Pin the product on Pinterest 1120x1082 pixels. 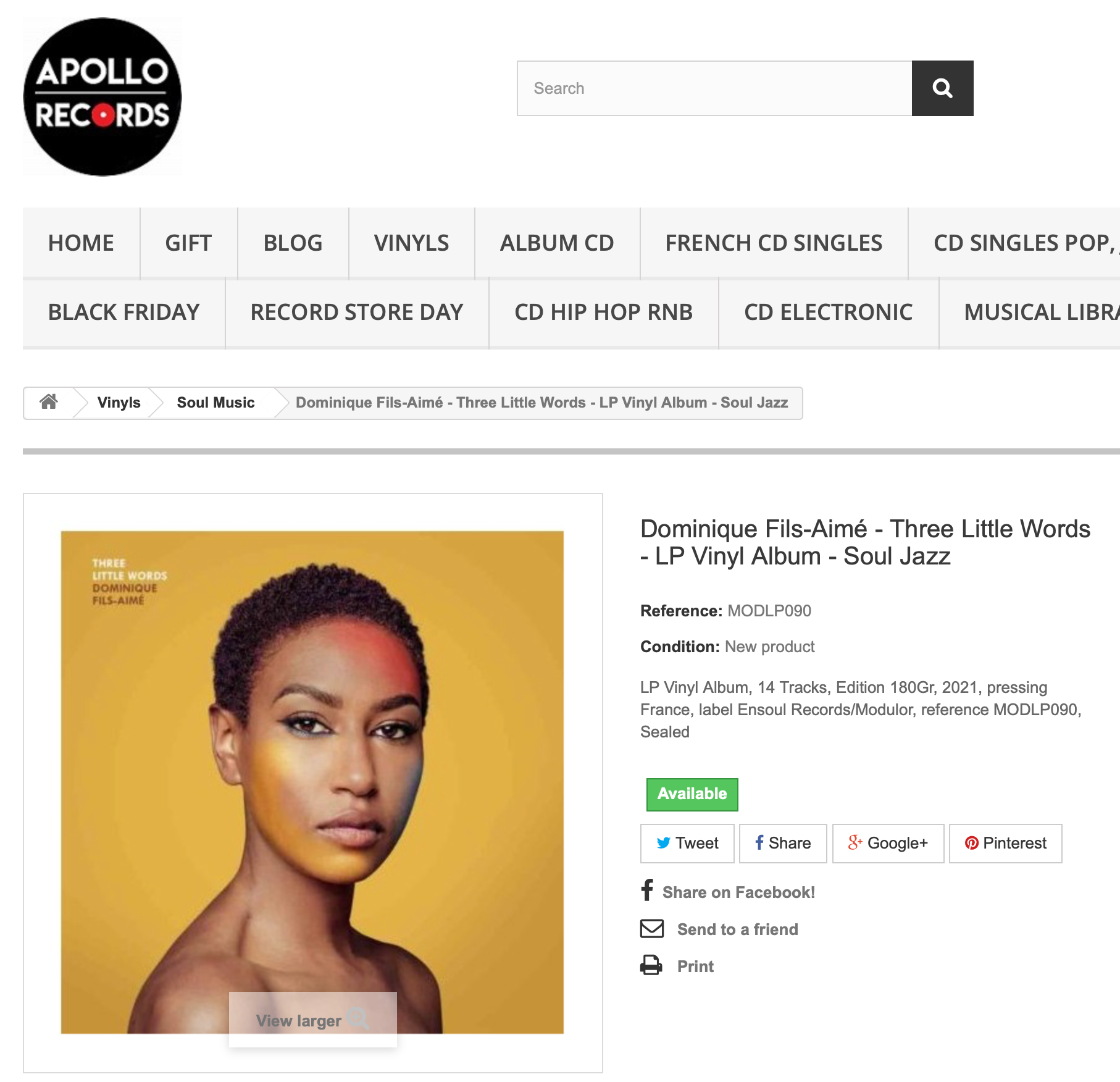pyautogui.click(x=1005, y=843)
